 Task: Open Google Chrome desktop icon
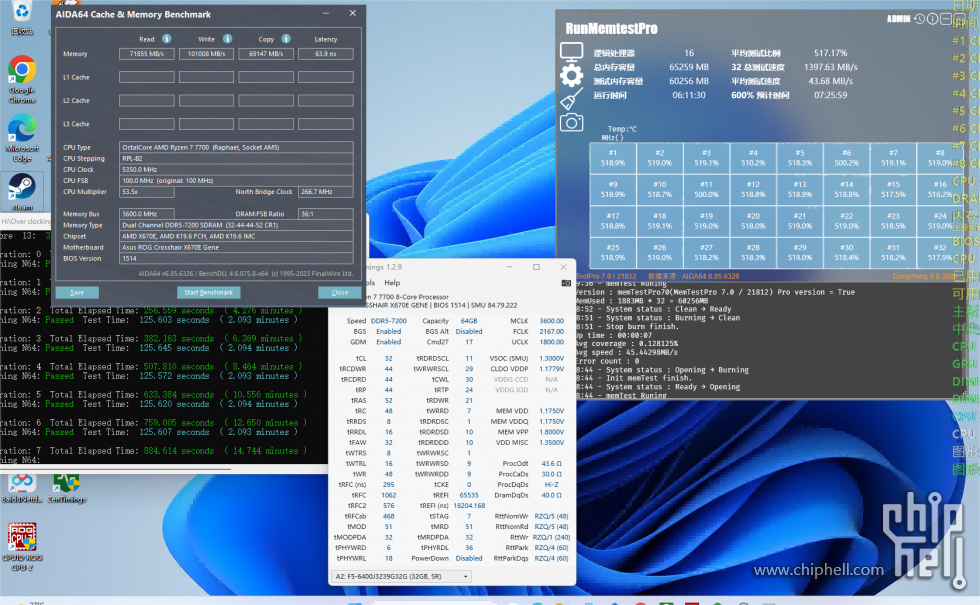pyautogui.click(x=22, y=79)
